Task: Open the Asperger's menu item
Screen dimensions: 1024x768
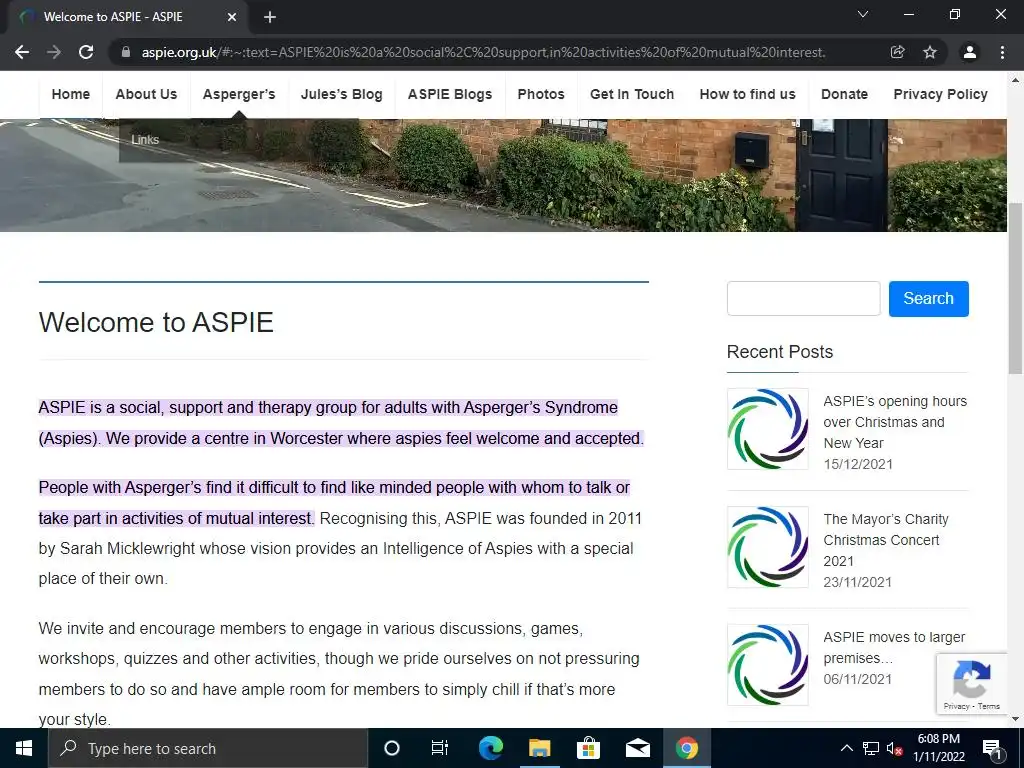Action: [239, 94]
